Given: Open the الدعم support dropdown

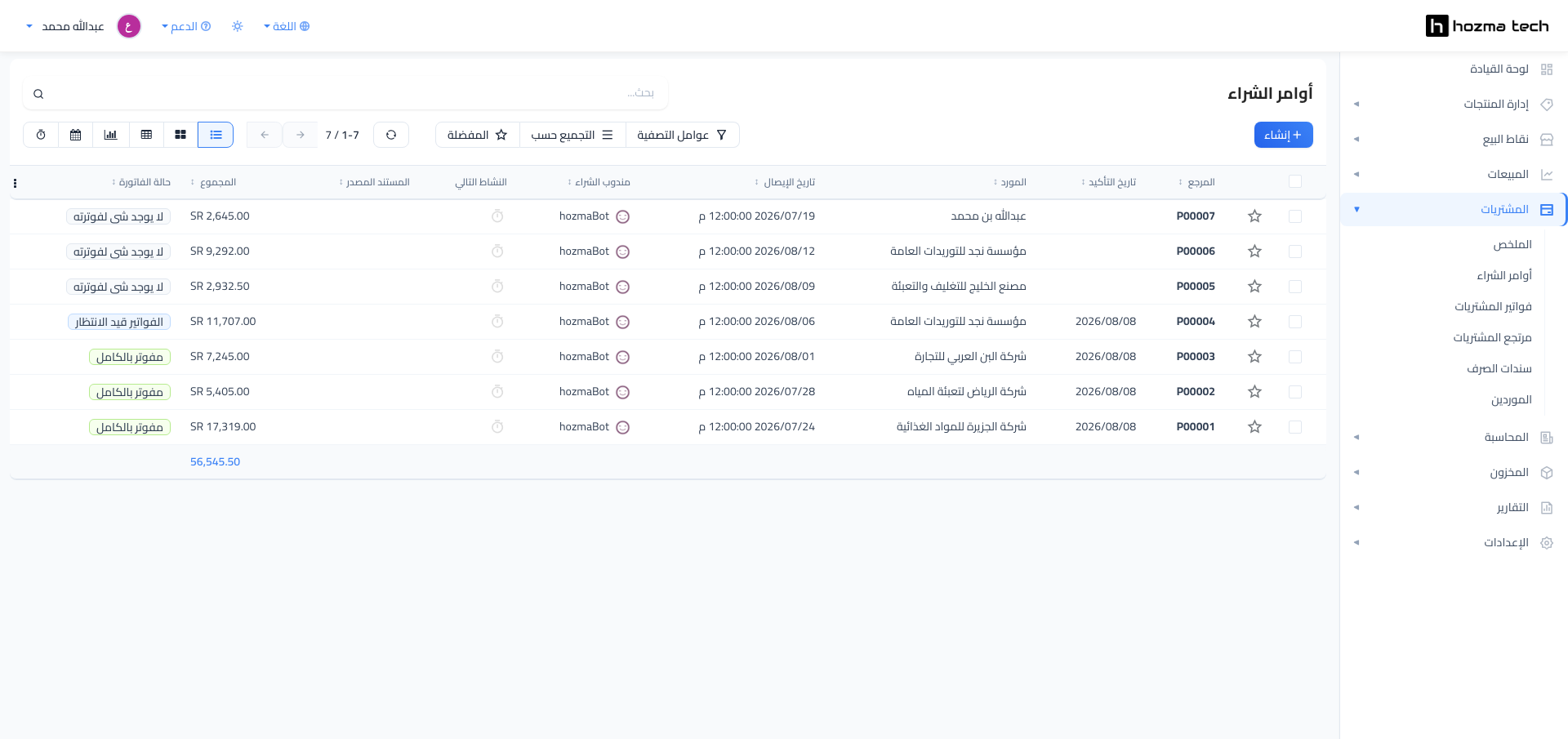Looking at the screenshot, I should pos(186,26).
